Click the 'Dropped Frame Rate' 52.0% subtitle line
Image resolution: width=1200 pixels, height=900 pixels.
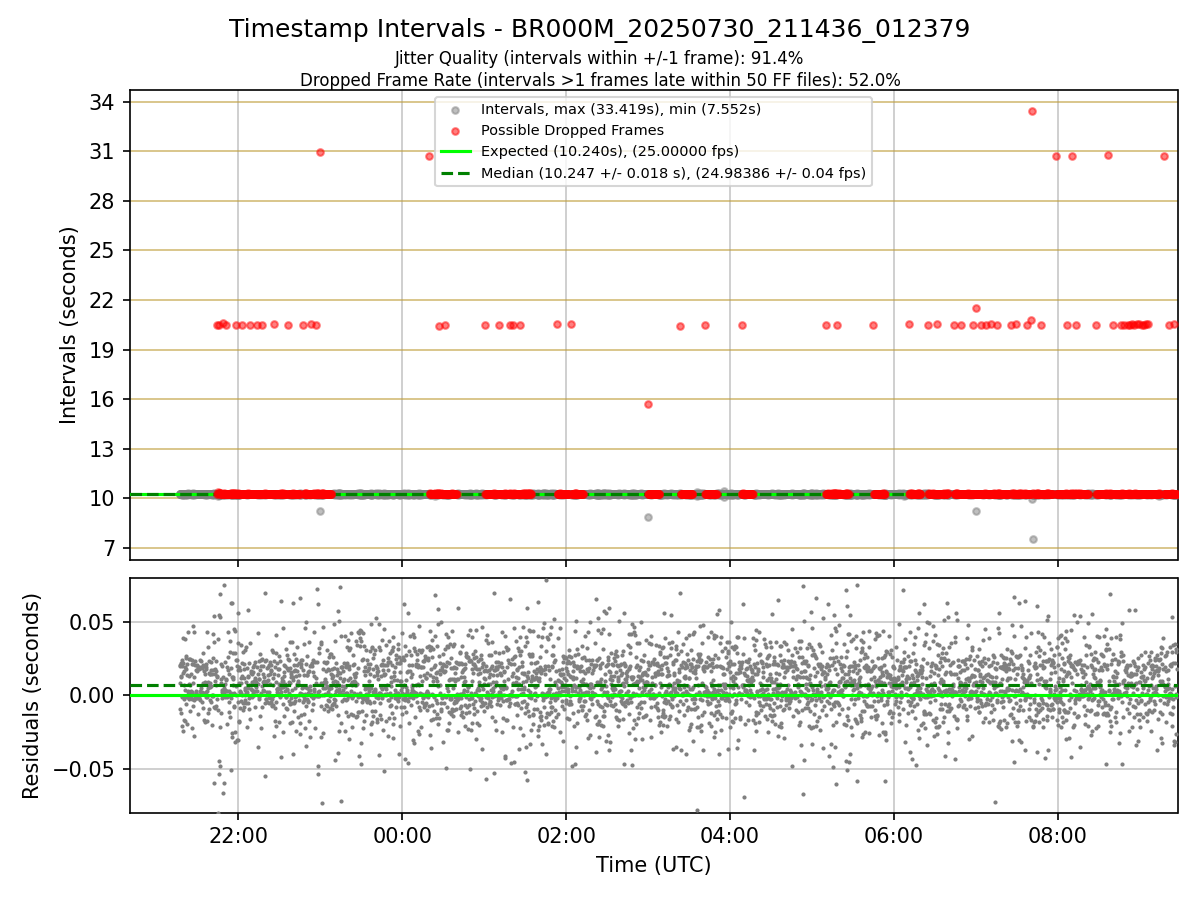(599, 80)
